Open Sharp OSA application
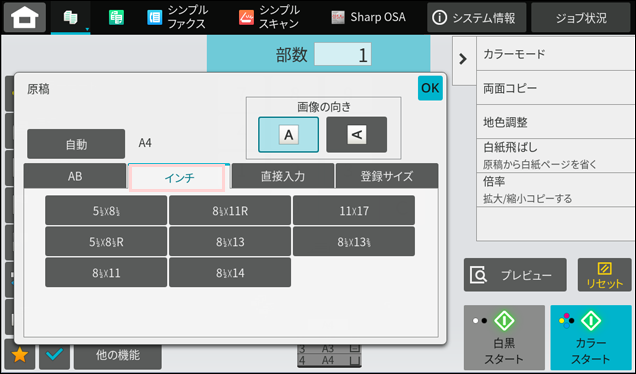This screenshot has width=636, height=374. (x=368, y=17)
